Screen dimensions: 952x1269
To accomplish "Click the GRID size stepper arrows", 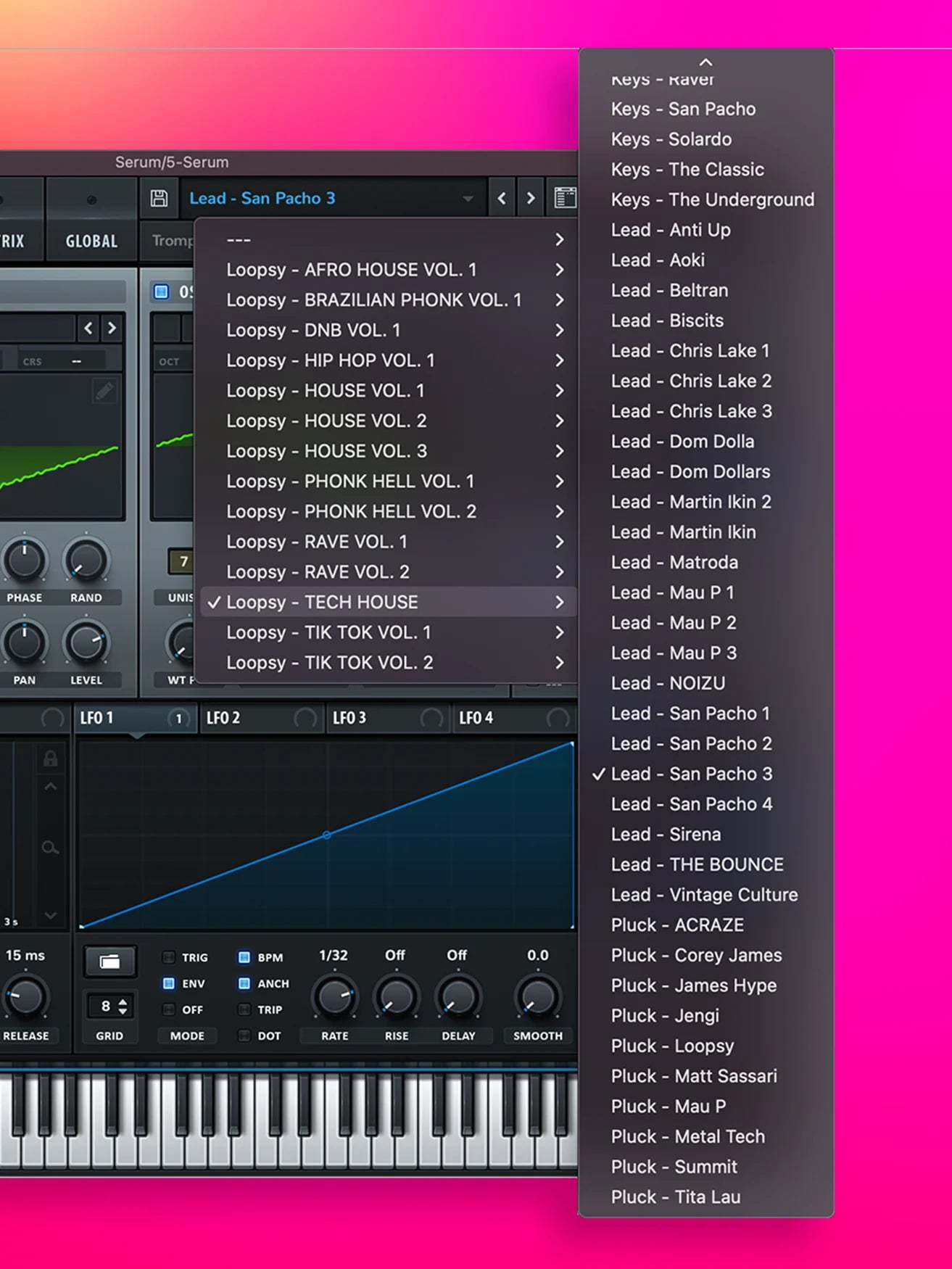I will [x=123, y=1006].
